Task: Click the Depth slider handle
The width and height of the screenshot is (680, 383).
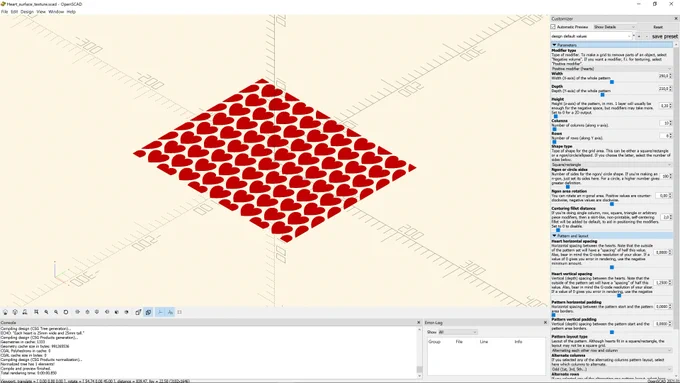Action: (x=602, y=95)
